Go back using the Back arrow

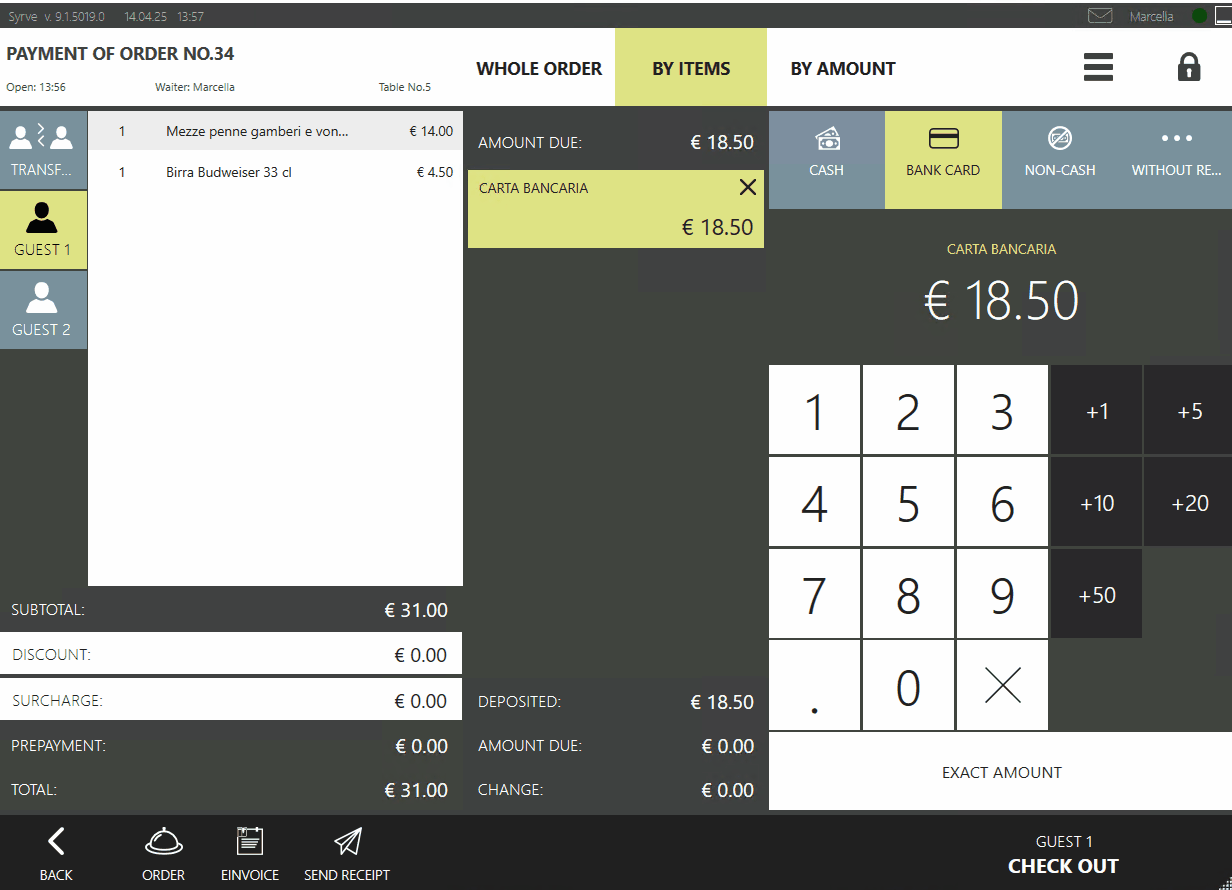pos(56,854)
